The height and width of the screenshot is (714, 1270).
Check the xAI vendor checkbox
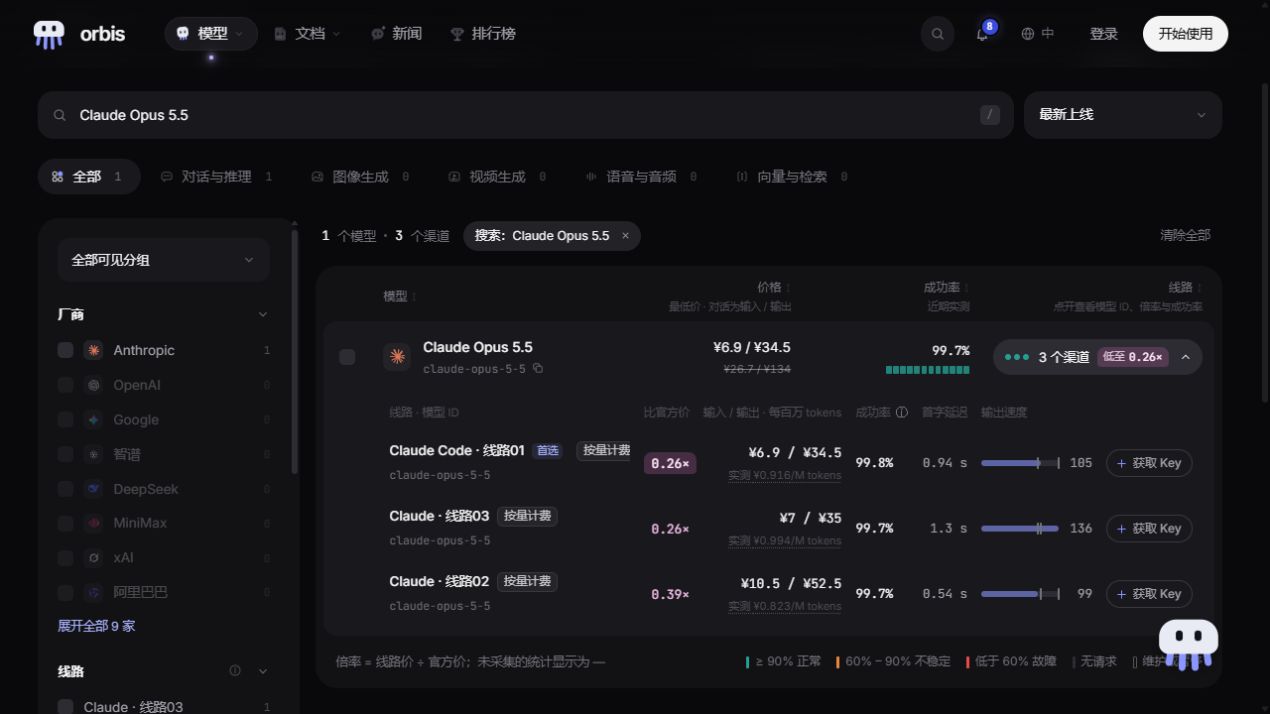tap(65, 558)
